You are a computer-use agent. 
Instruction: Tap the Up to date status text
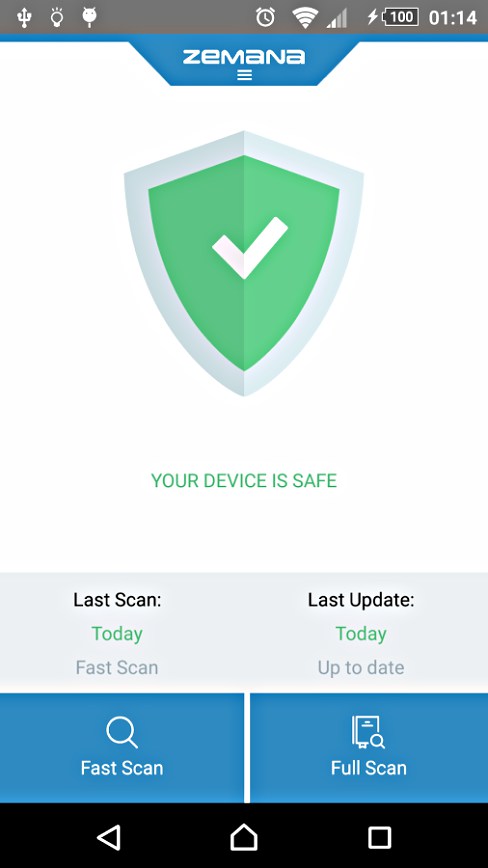361,668
